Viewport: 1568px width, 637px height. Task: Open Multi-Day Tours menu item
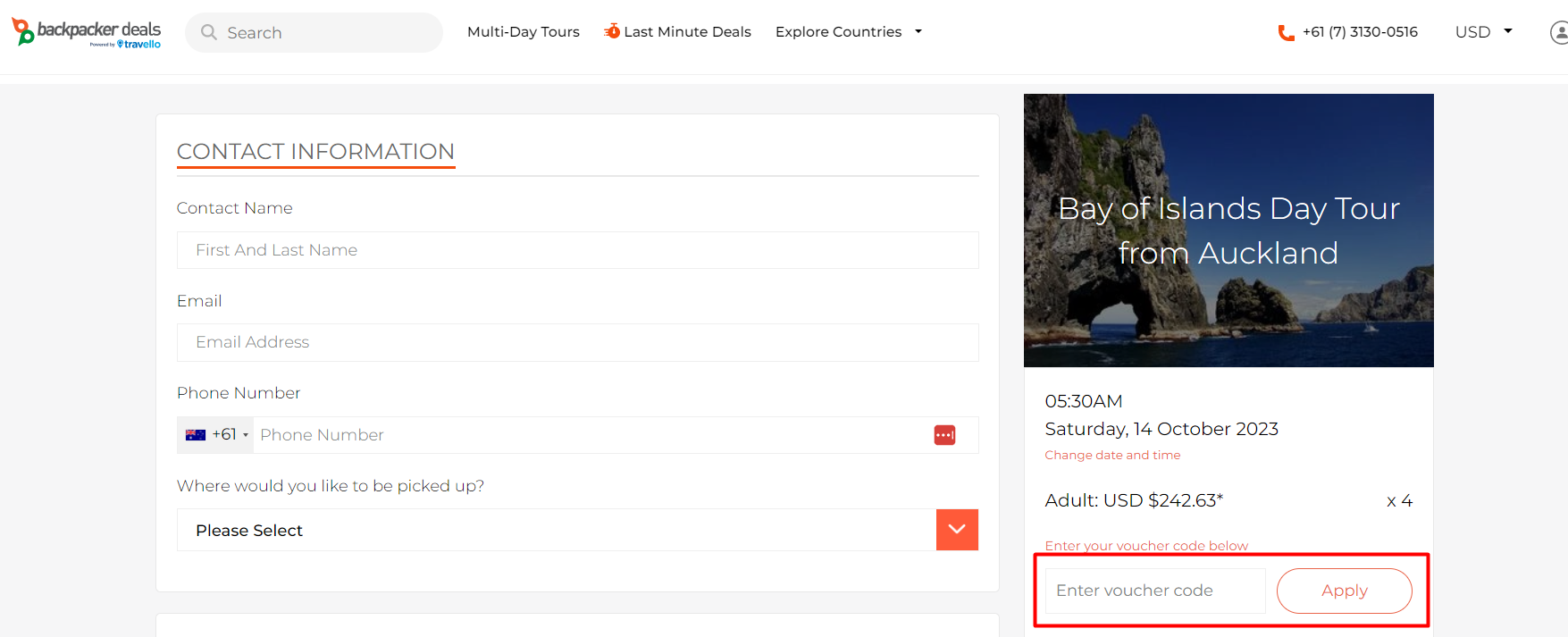click(x=524, y=32)
